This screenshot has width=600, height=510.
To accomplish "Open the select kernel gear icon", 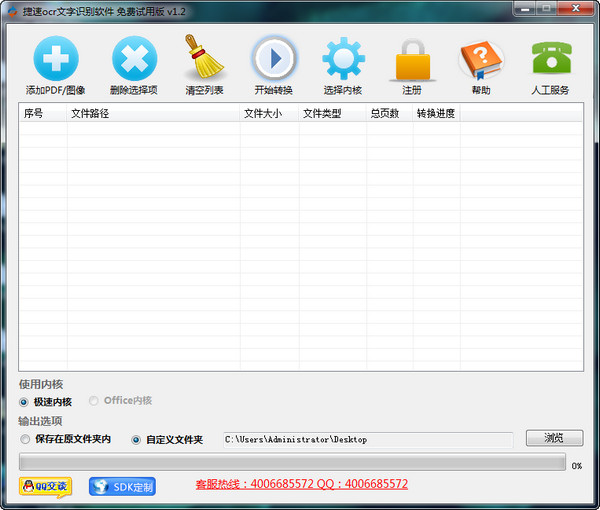I will coord(343,58).
